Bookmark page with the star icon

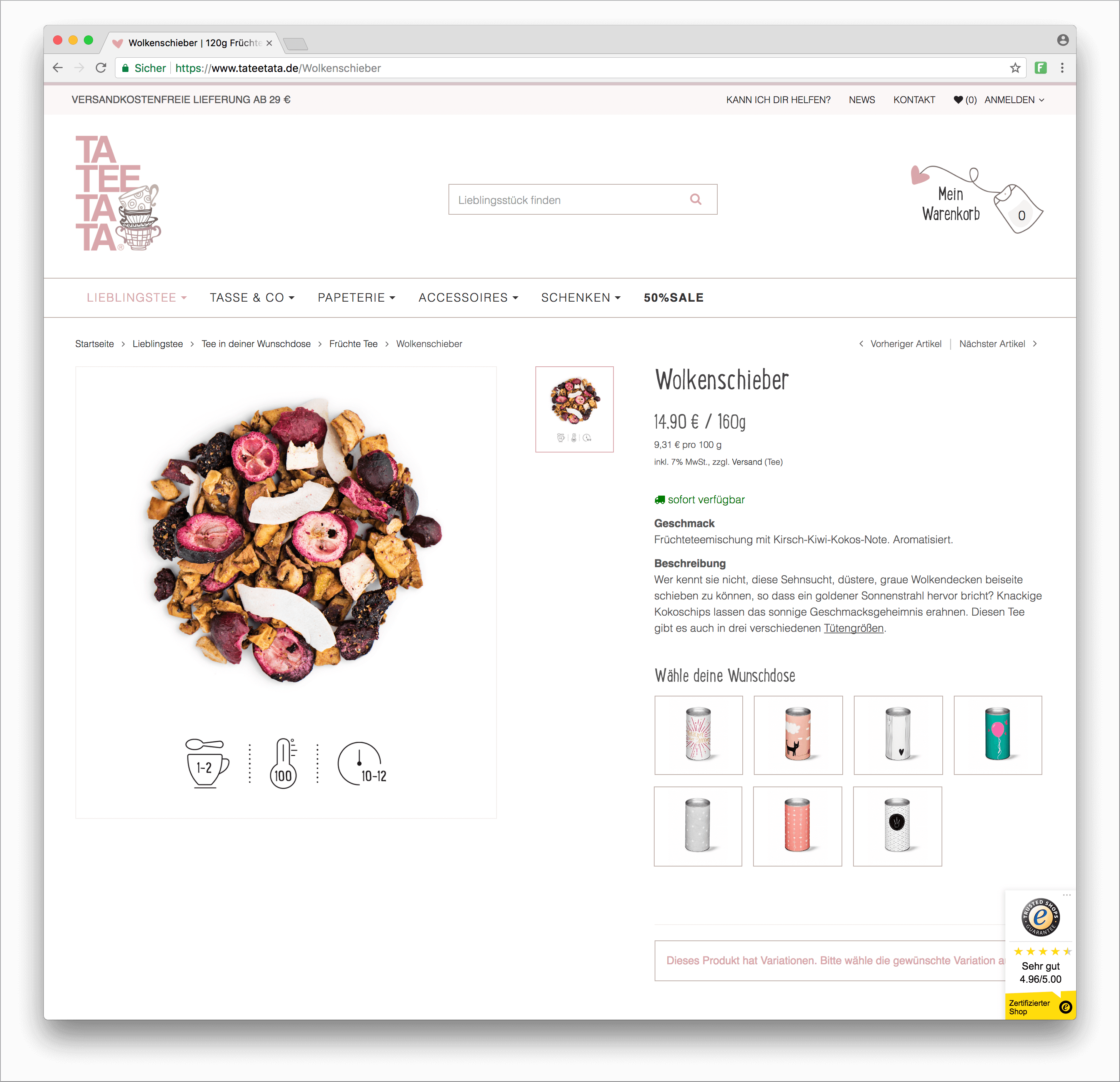coord(1015,68)
